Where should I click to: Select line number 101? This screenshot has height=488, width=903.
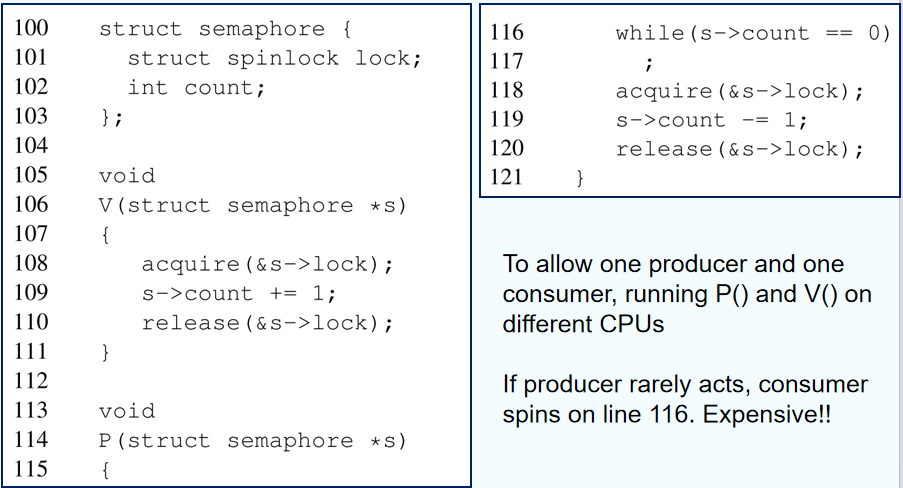pyautogui.click(x=31, y=57)
